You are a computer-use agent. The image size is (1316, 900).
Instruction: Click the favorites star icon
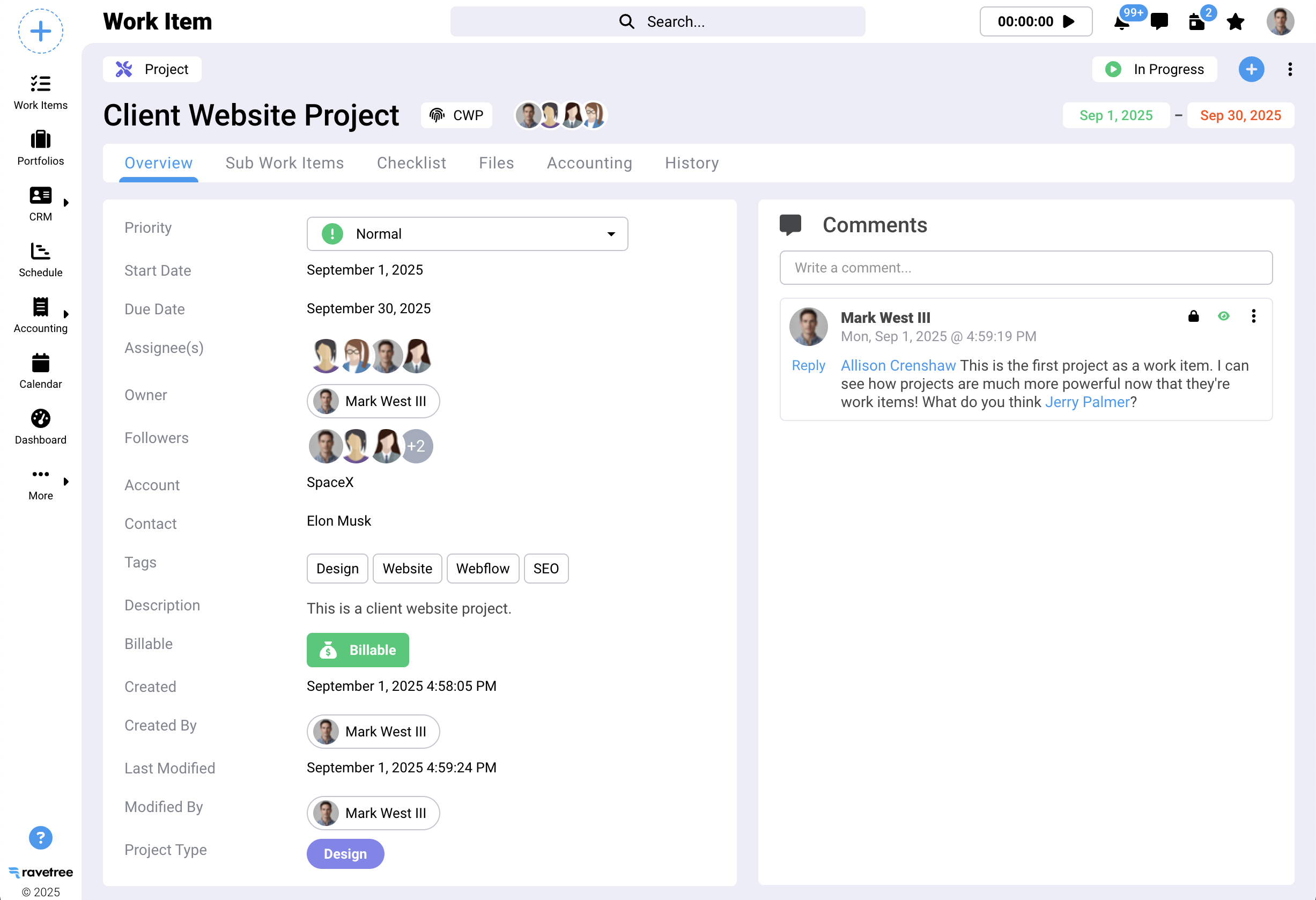click(x=1235, y=22)
